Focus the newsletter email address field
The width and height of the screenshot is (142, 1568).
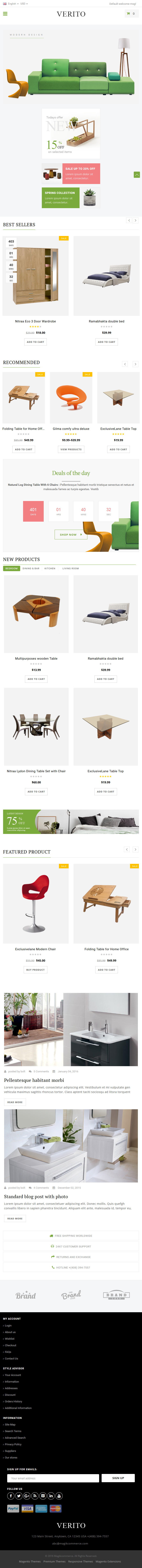point(53,1478)
